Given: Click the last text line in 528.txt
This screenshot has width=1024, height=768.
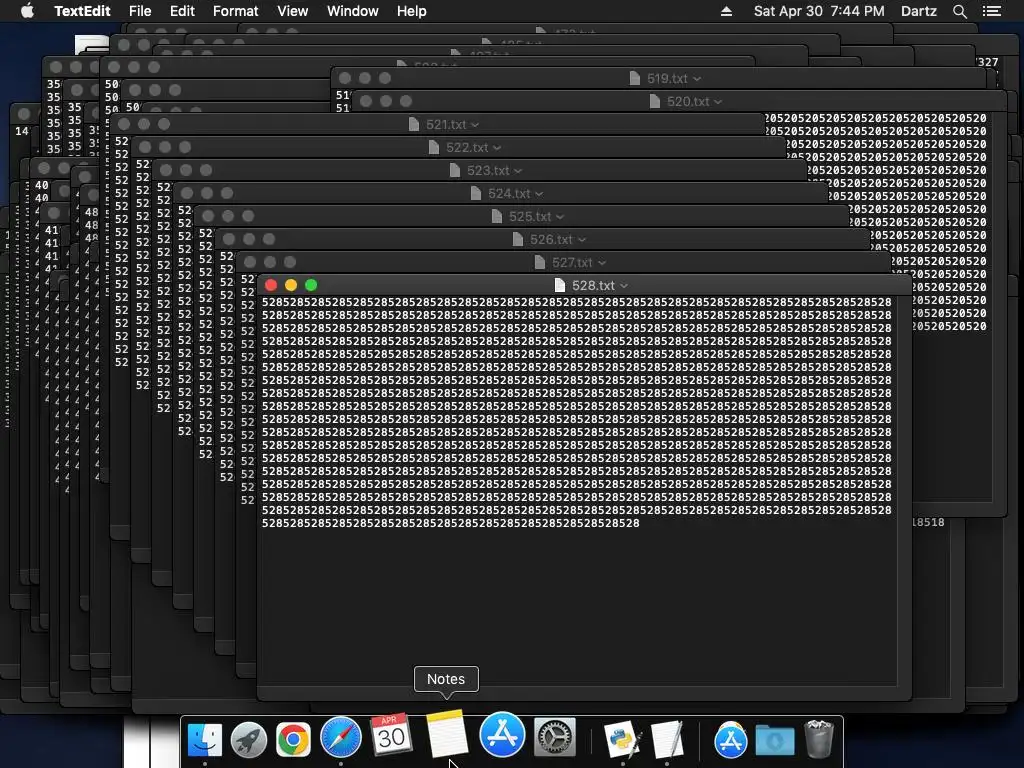Looking at the screenshot, I should pyautogui.click(x=451, y=523).
